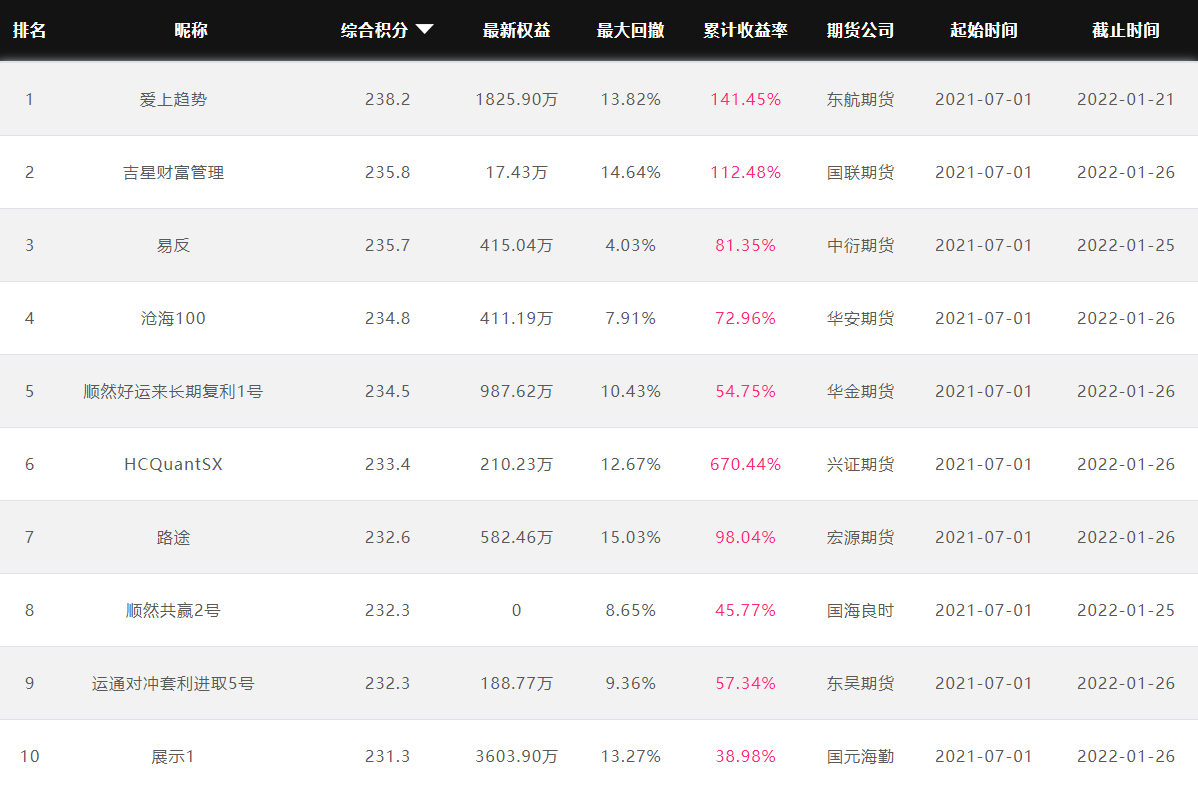Click the futures company 宏源期货
The height and width of the screenshot is (790, 1198).
pos(860,537)
